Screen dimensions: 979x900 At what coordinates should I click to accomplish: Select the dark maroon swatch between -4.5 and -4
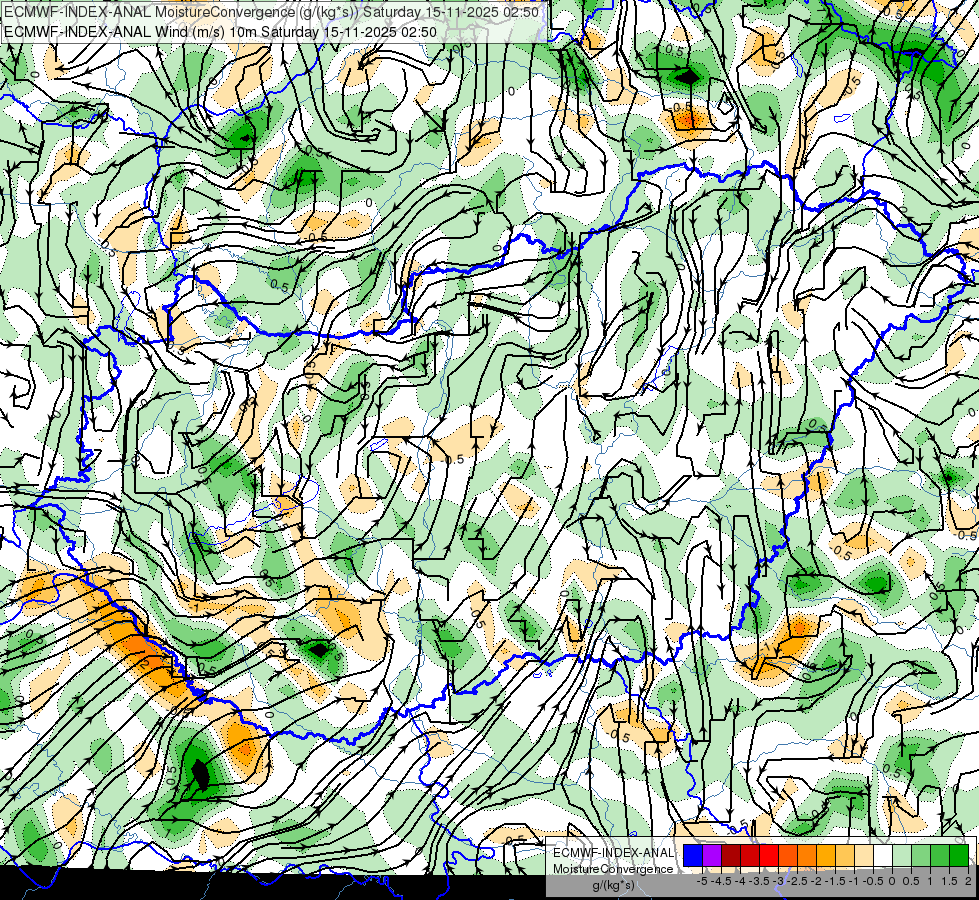pos(731,856)
